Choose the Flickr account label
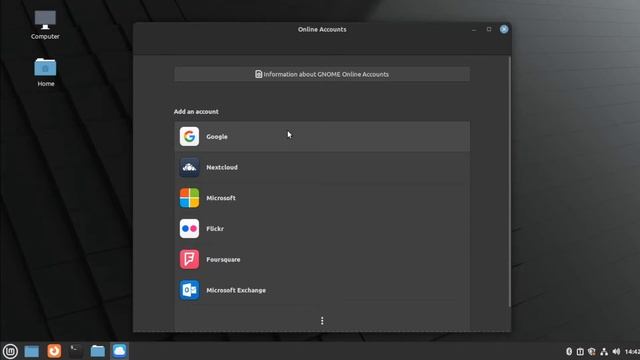 tap(215, 229)
